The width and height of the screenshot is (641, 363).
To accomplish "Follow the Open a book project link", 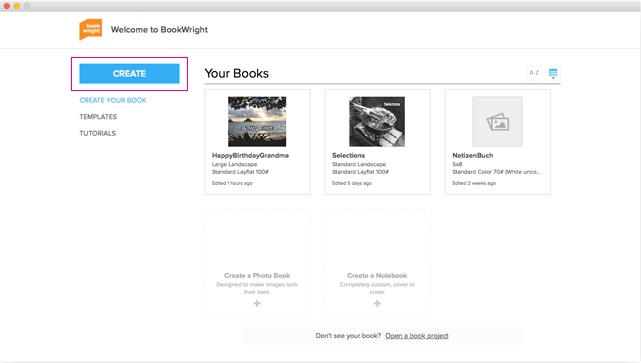I will click(x=417, y=336).
